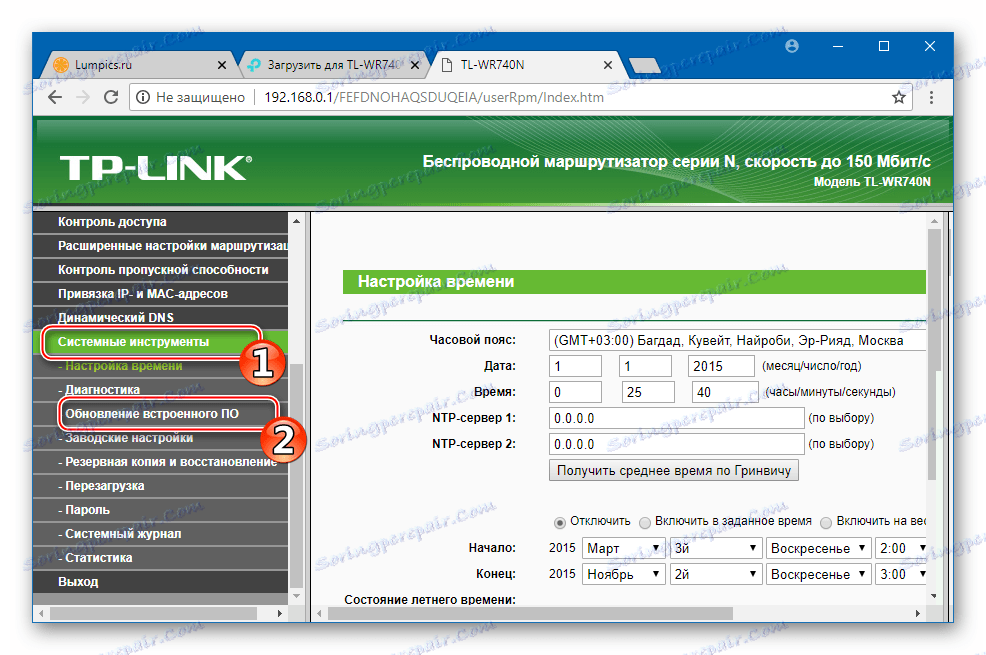Click the seconds field showing 40
This screenshot has width=986, height=655.
pos(725,392)
